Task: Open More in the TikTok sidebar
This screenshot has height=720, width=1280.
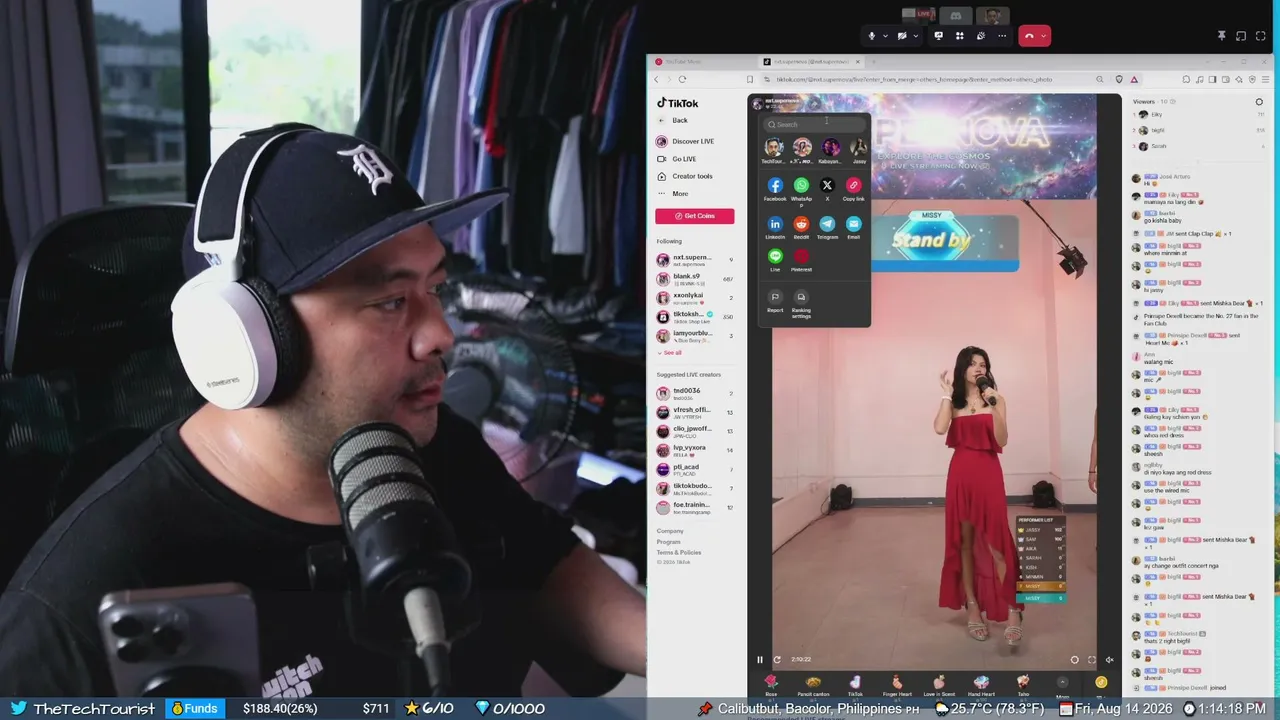Action: tap(673, 194)
